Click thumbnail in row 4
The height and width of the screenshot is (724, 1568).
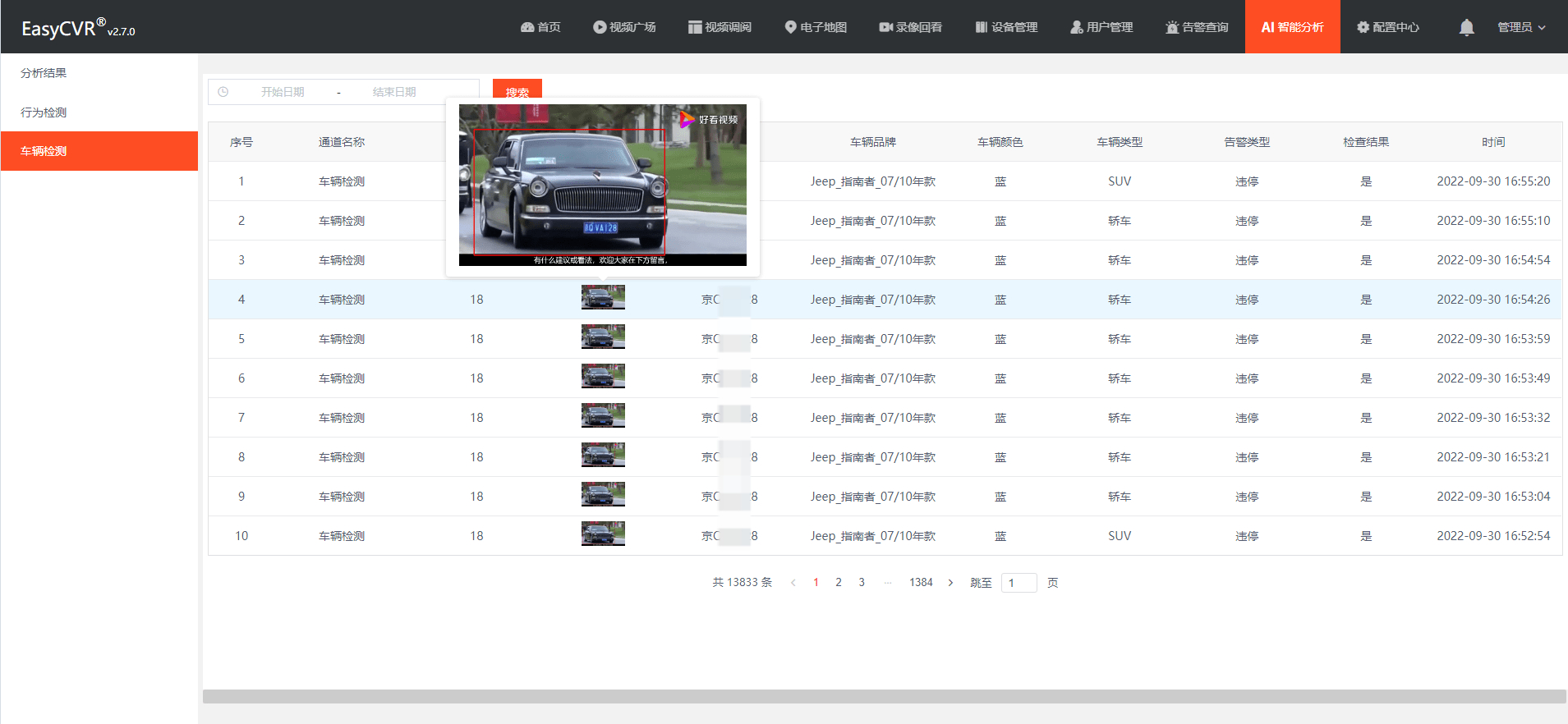pyautogui.click(x=603, y=297)
